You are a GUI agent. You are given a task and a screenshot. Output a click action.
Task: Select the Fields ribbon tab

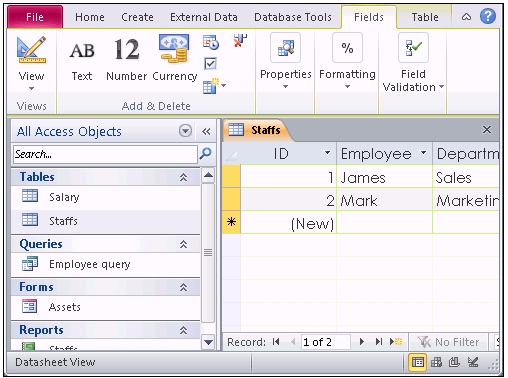[369, 17]
